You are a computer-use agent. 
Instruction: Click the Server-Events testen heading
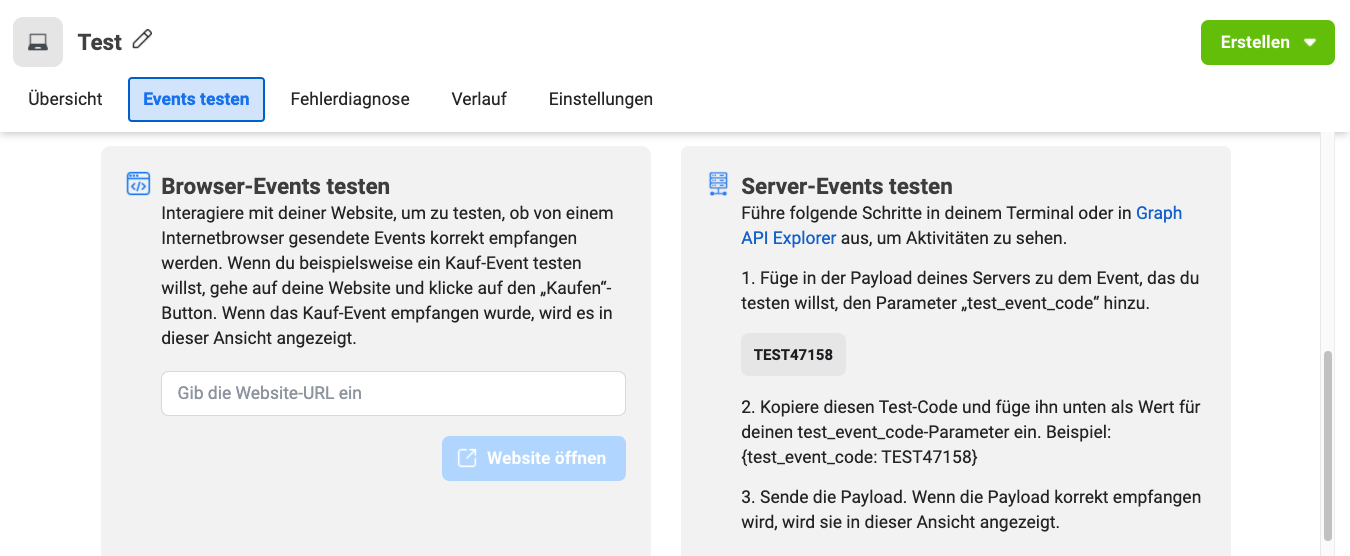pyautogui.click(x=847, y=186)
